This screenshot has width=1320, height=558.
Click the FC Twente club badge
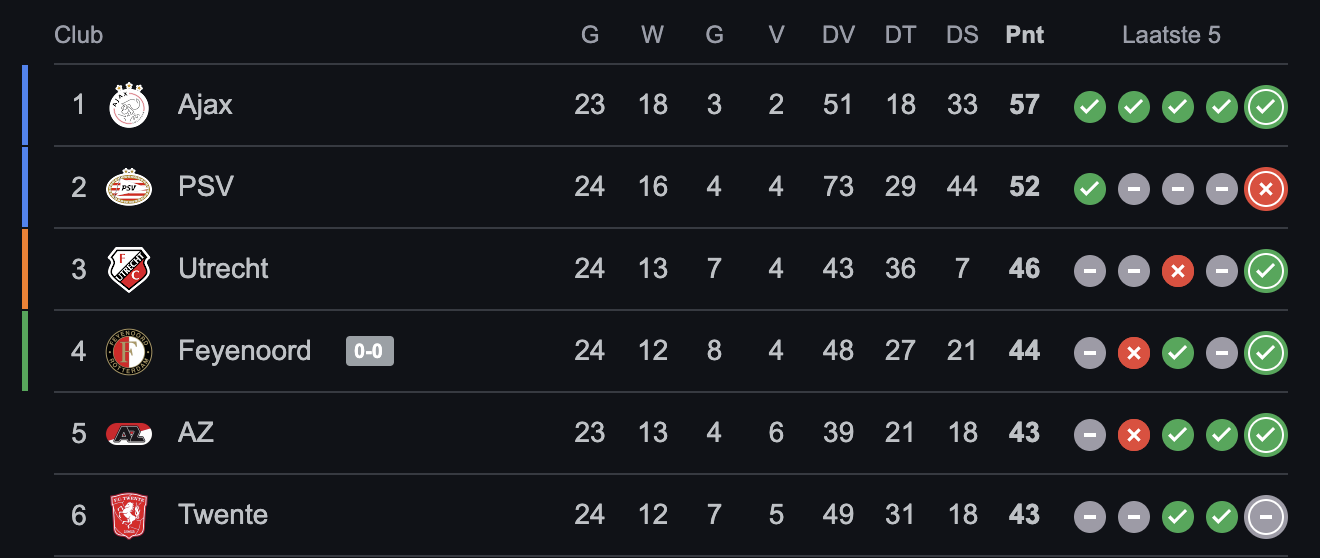129,515
